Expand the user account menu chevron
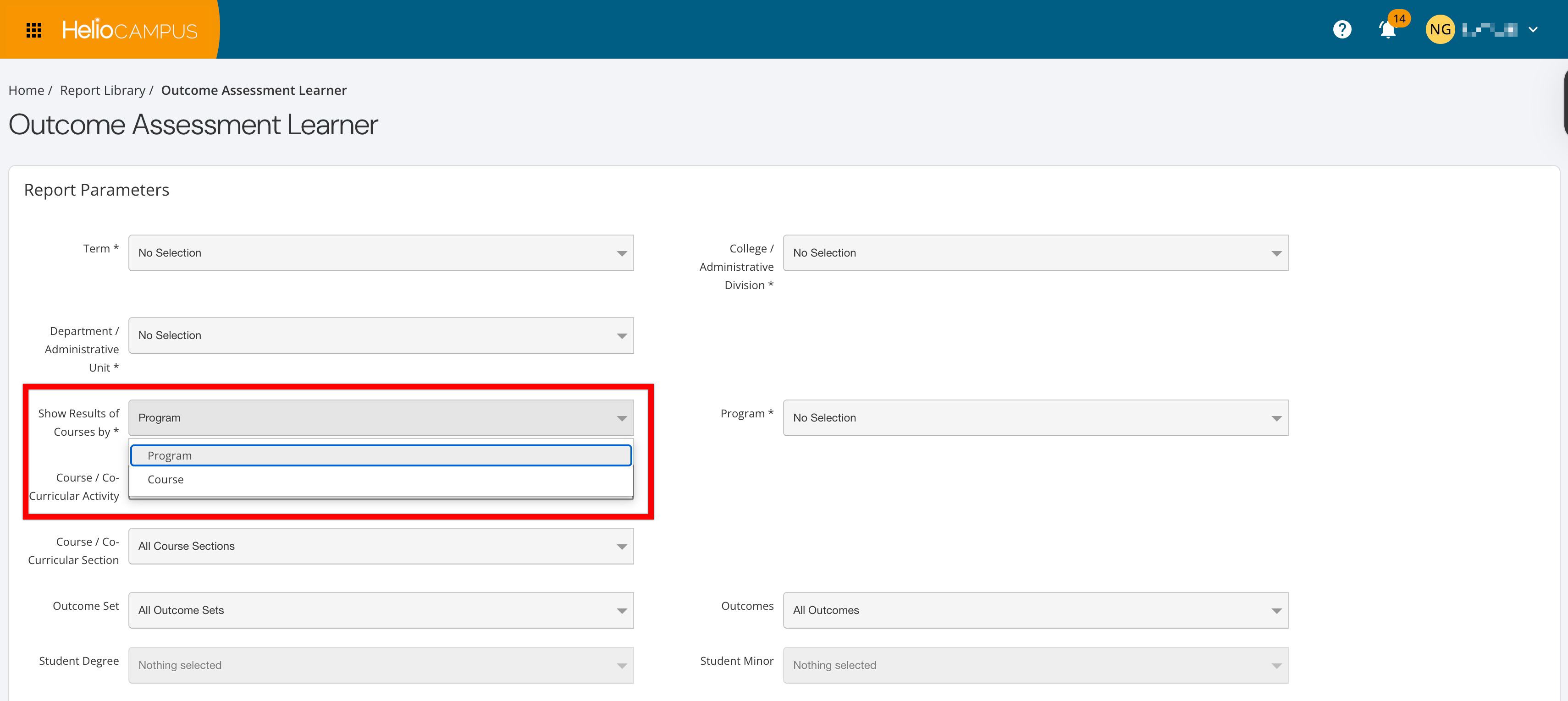Screen dimensions: 1568x701 (1533, 30)
